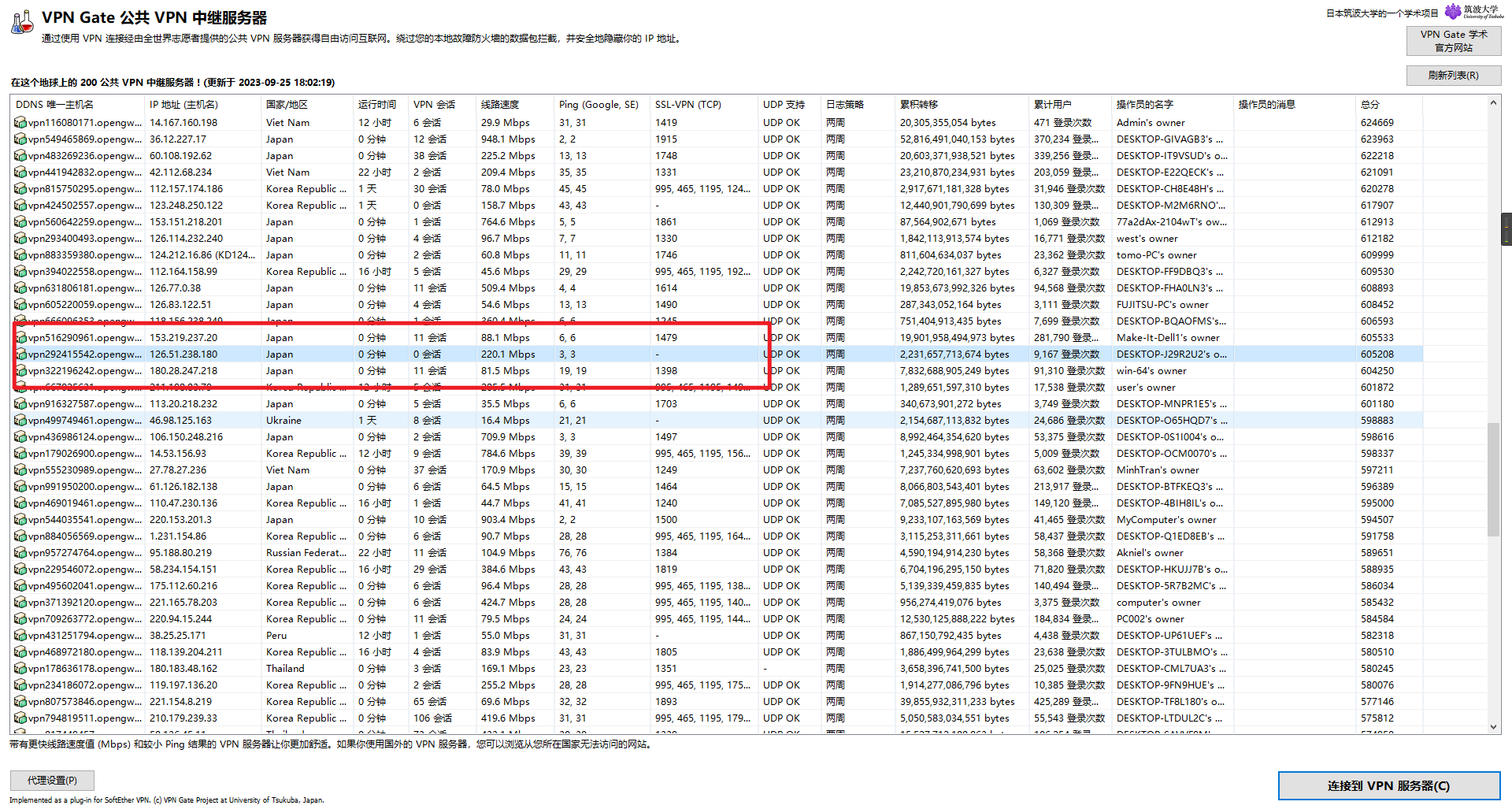Sort by DDNS 唯一主机名 column header
This screenshot has height=809, width=1512.
click(x=77, y=105)
